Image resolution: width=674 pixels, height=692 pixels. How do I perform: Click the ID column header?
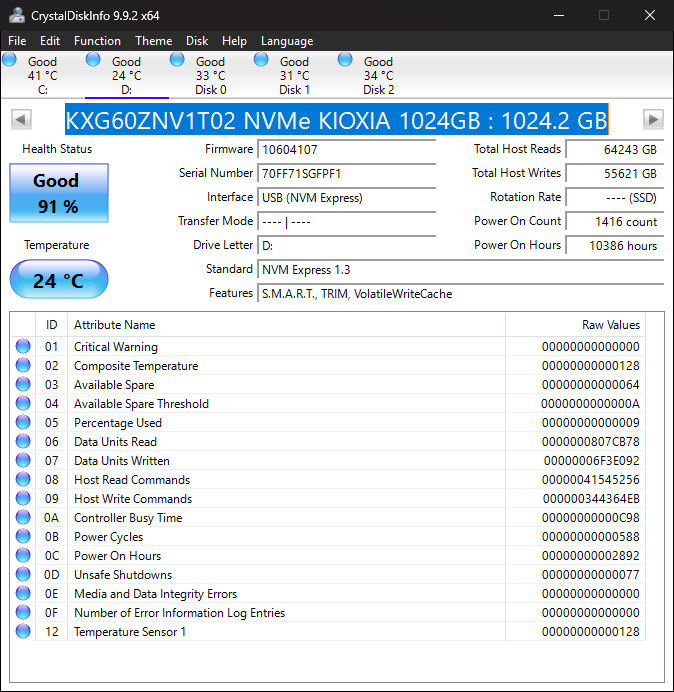[51, 325]
